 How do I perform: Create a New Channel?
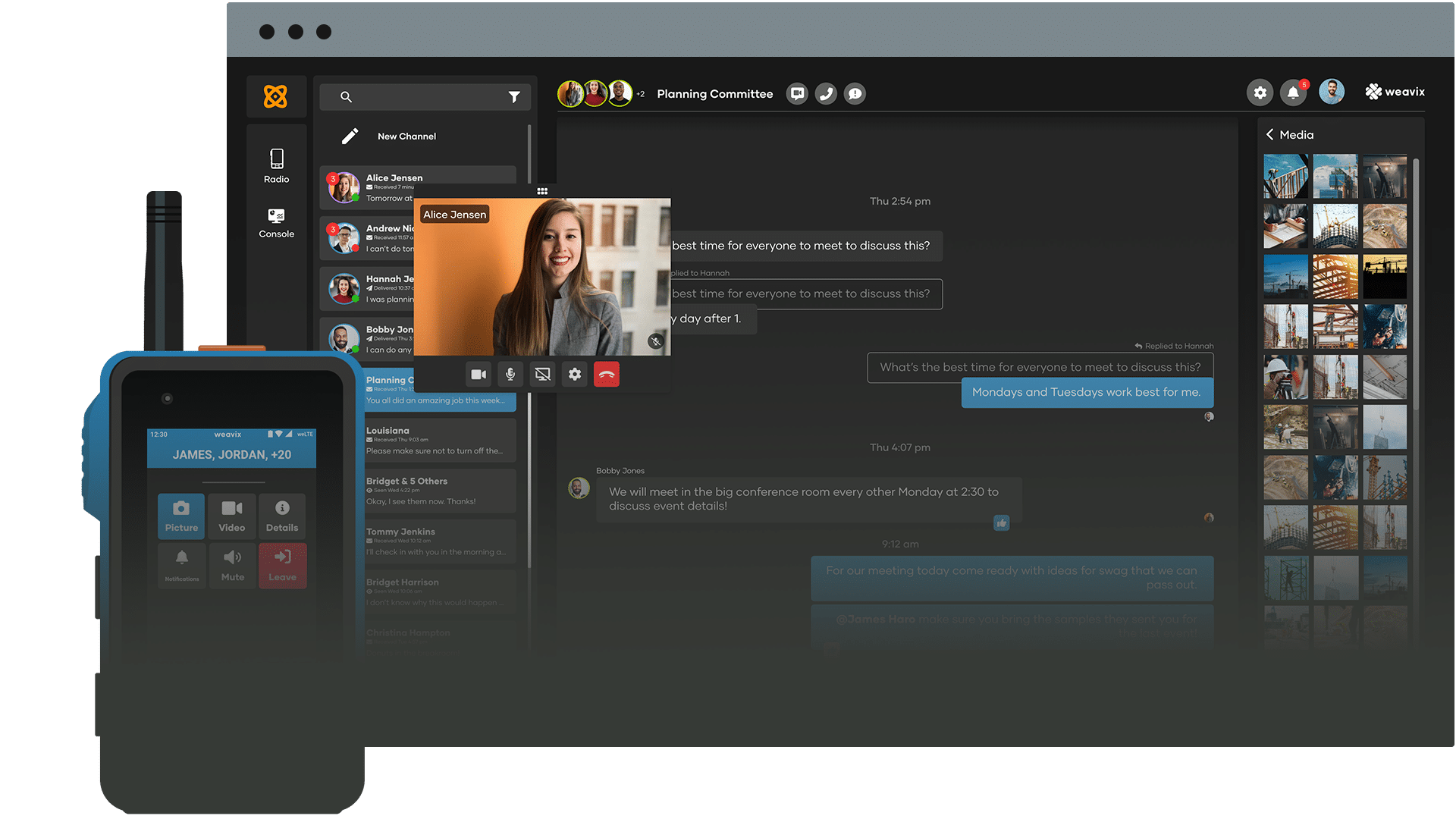[406, 136]
